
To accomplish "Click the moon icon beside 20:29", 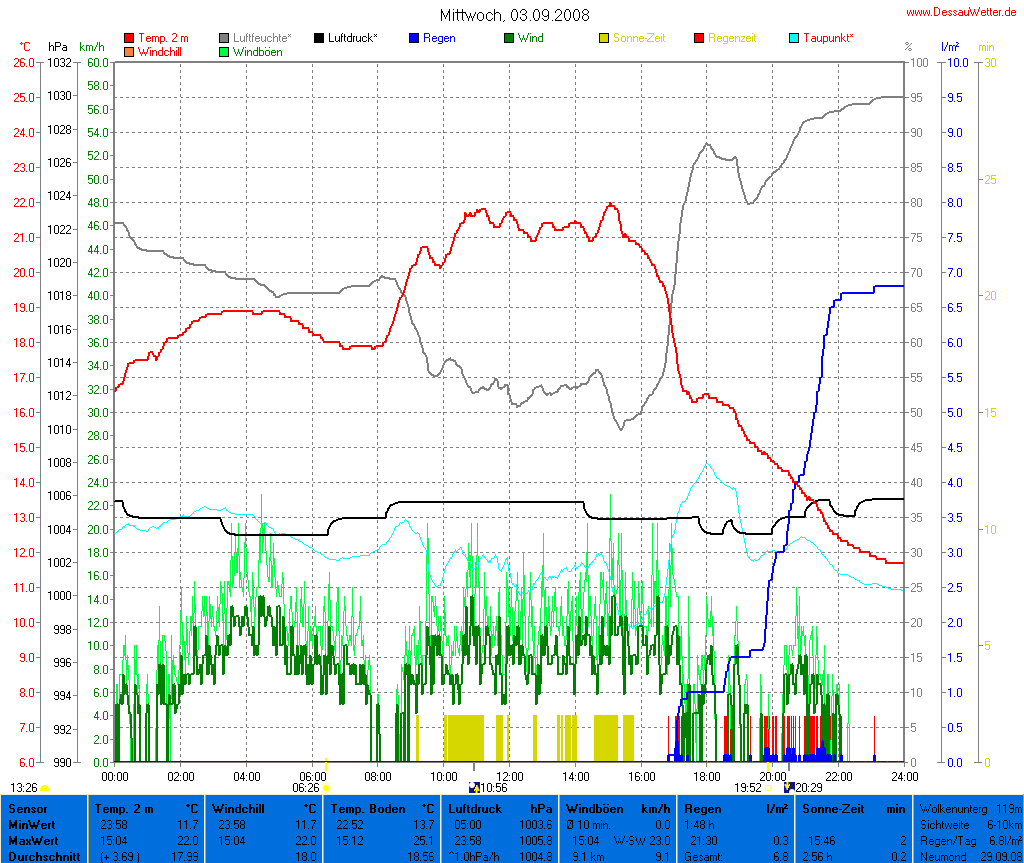I will pos(789,787).
